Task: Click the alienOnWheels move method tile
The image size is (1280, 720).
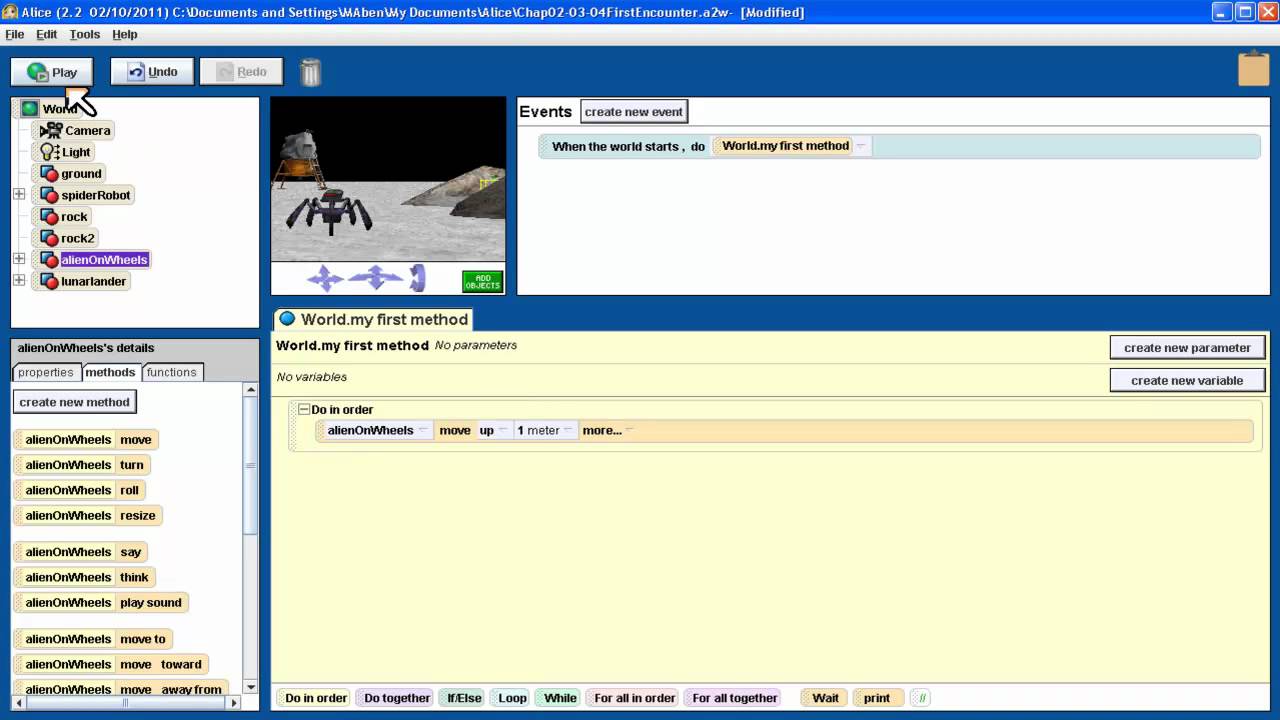Action: 88,440
